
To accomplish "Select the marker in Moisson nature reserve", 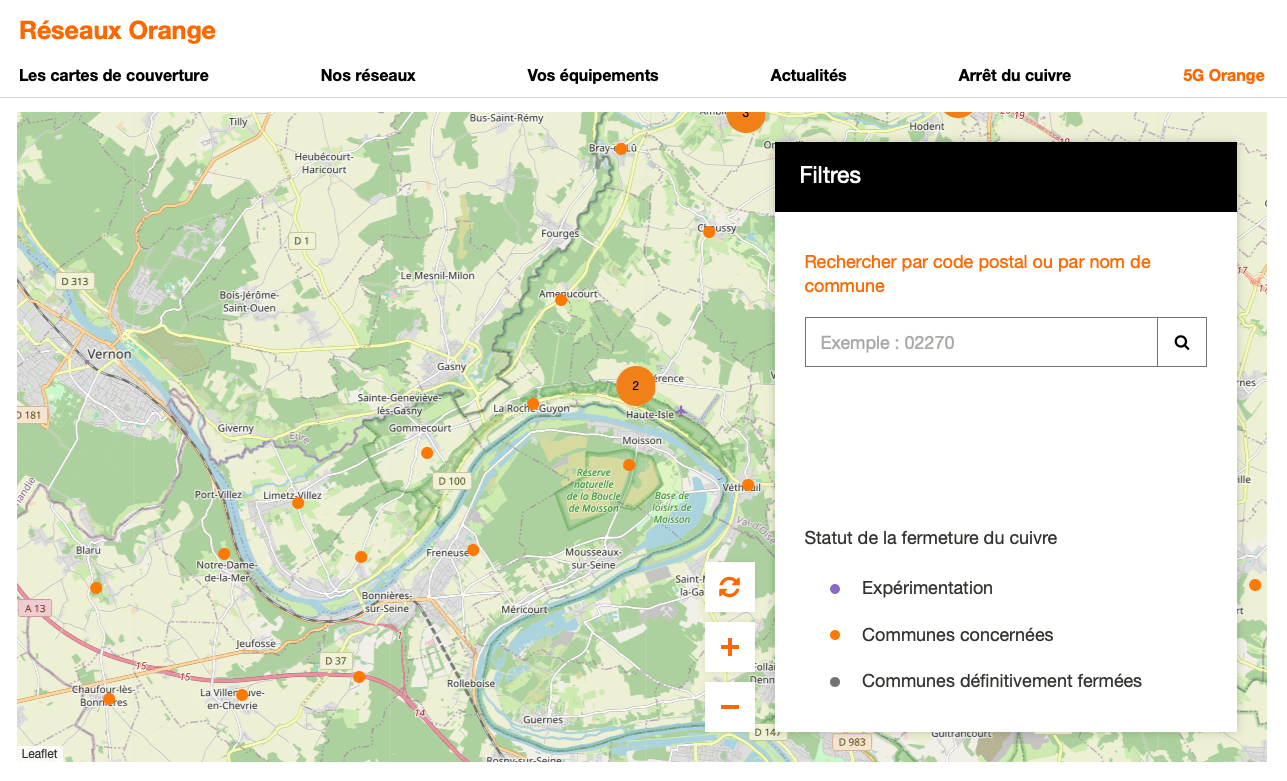I will pos(629,465).
